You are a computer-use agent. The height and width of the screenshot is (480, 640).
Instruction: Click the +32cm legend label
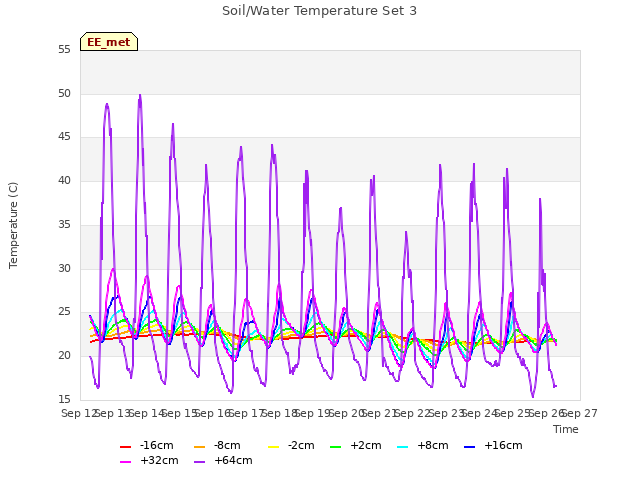tap(159, 460)
